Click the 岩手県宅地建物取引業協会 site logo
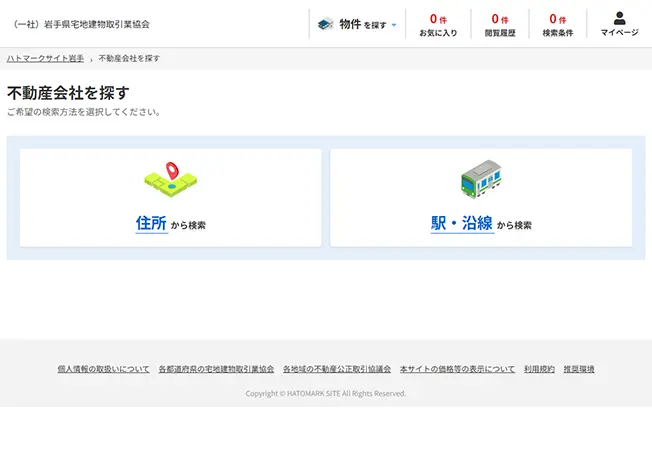Screen dimensions: 652x471 (82, 24)
